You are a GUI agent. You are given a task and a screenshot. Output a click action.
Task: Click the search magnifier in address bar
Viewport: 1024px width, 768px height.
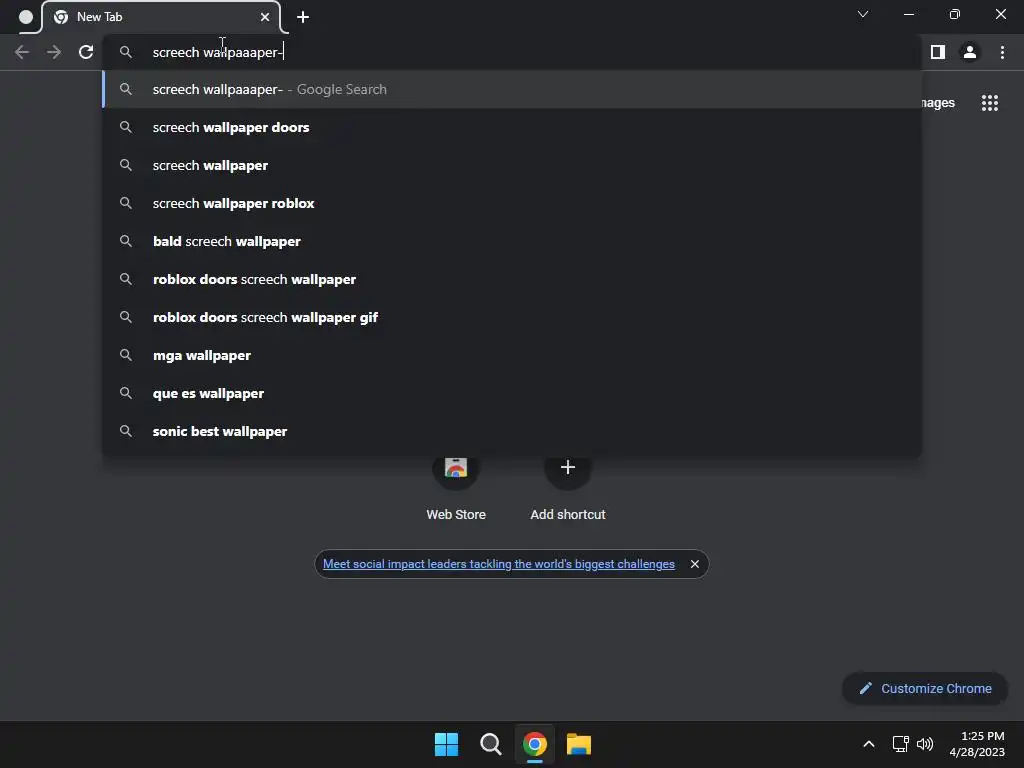coord(126,52)
